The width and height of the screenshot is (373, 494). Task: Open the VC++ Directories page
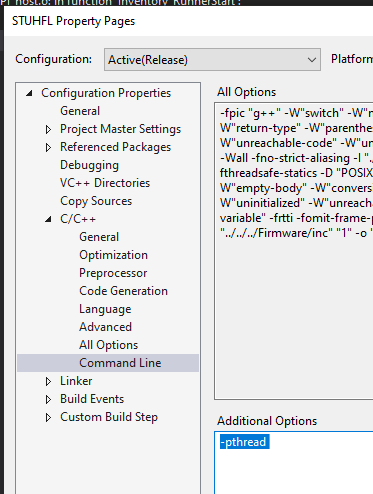coord(105,183)
